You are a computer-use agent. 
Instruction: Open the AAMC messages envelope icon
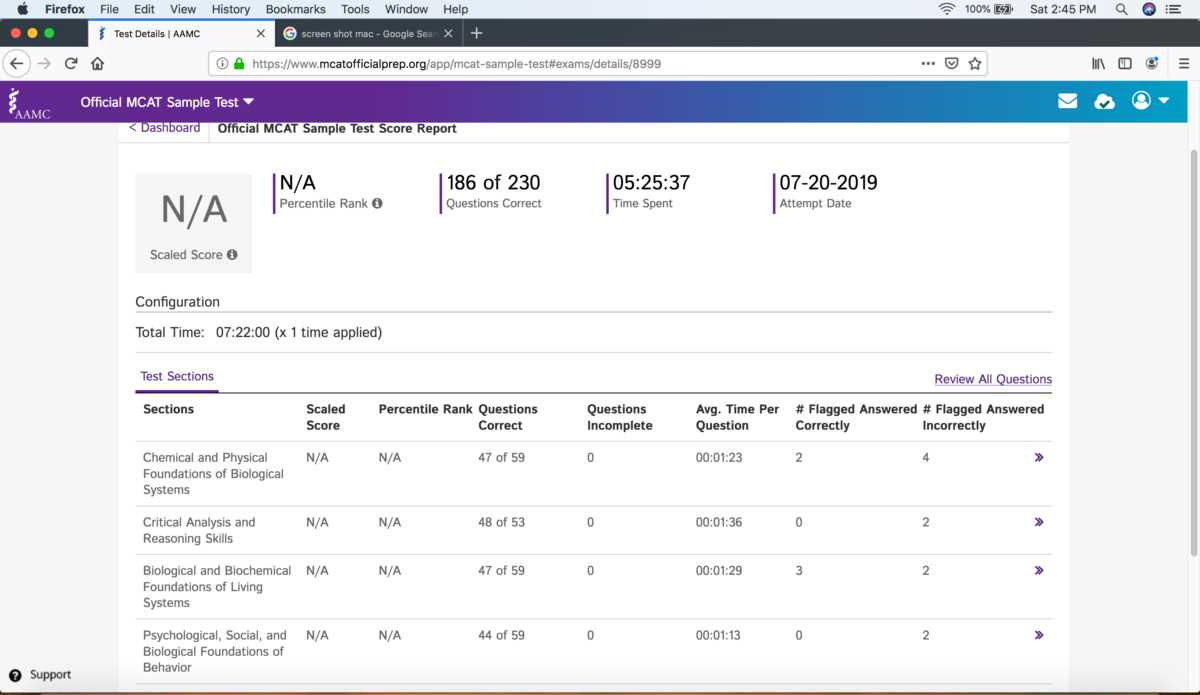tap(1068, 101)
